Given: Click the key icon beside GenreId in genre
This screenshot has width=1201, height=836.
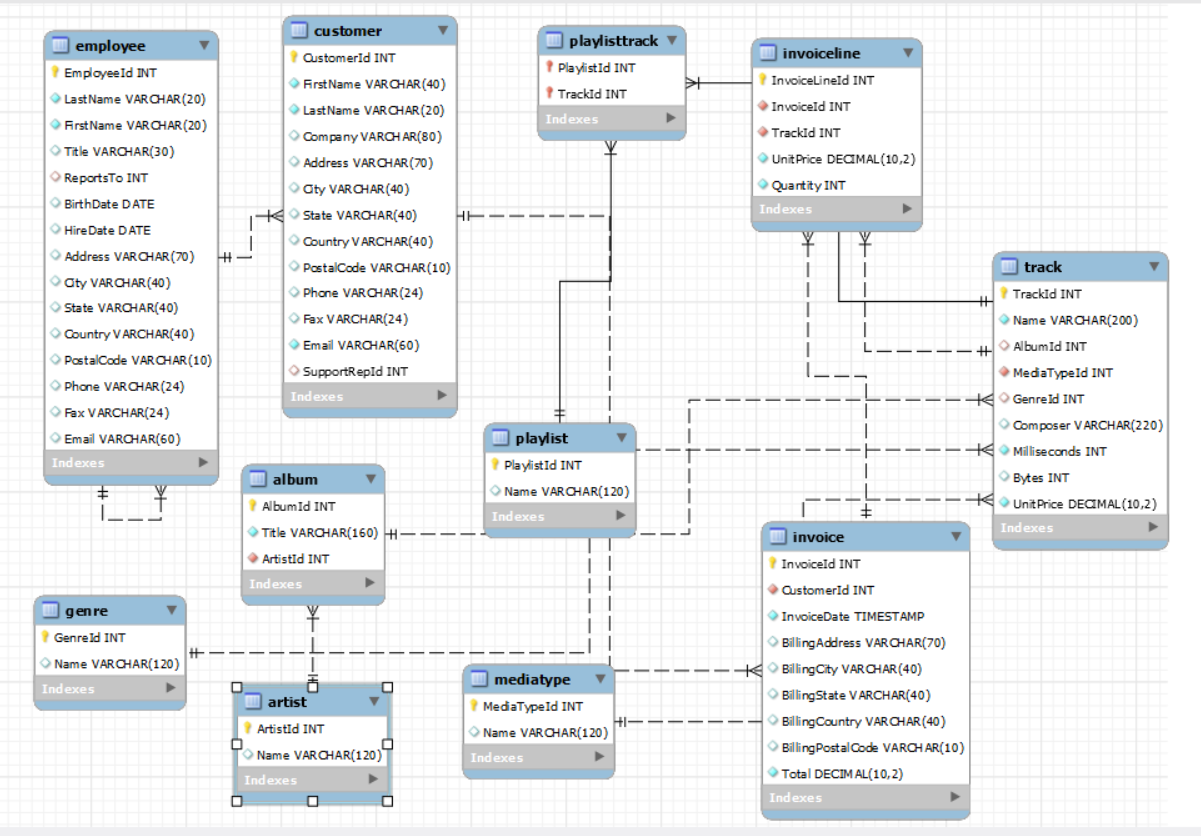Looking at the screenshot, I should point(46,637).
